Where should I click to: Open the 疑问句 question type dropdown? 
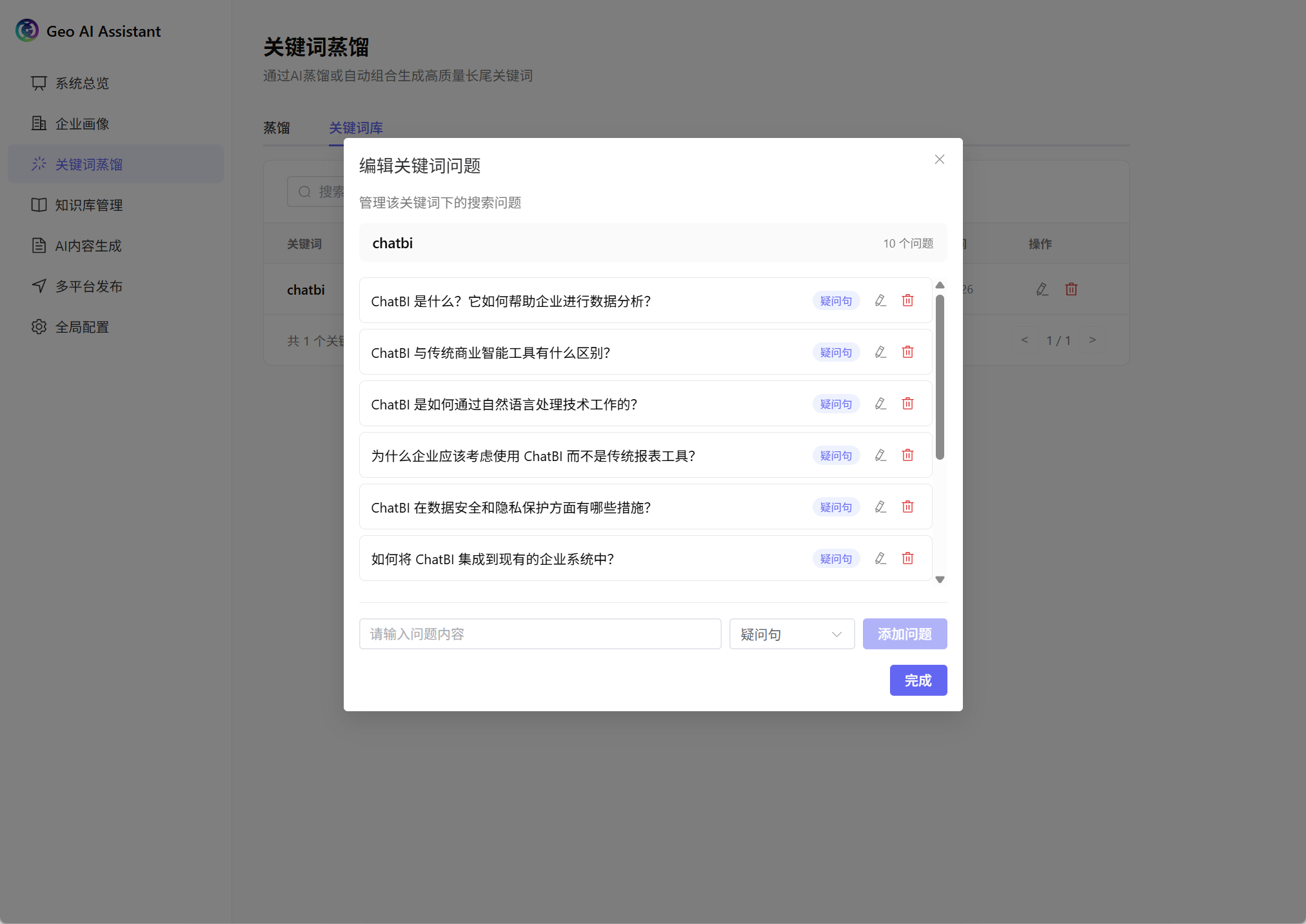tap(792, 634)
